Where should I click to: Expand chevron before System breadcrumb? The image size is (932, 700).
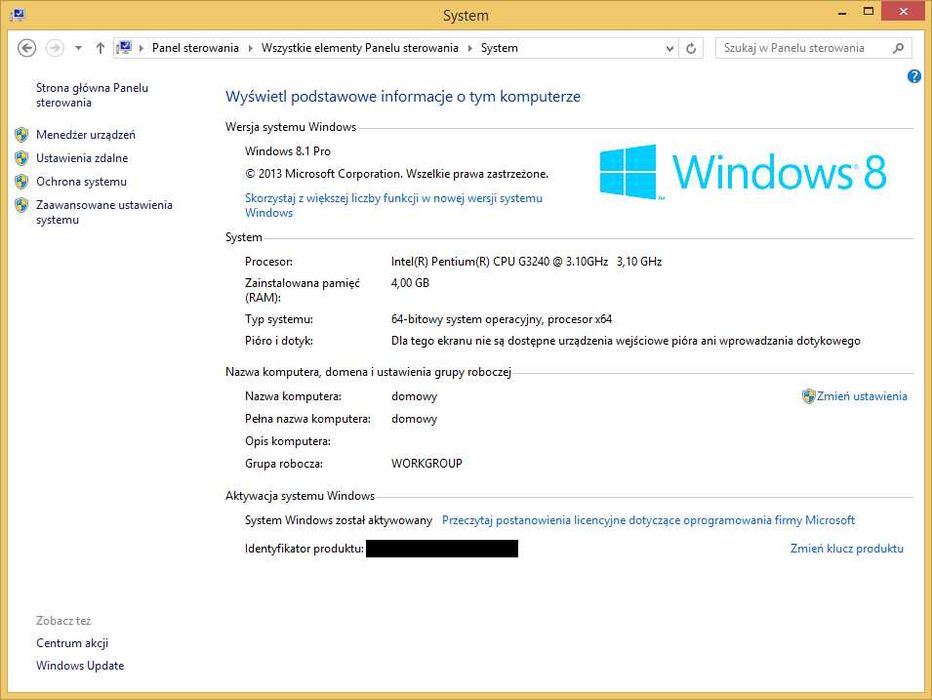pos(470,48)
